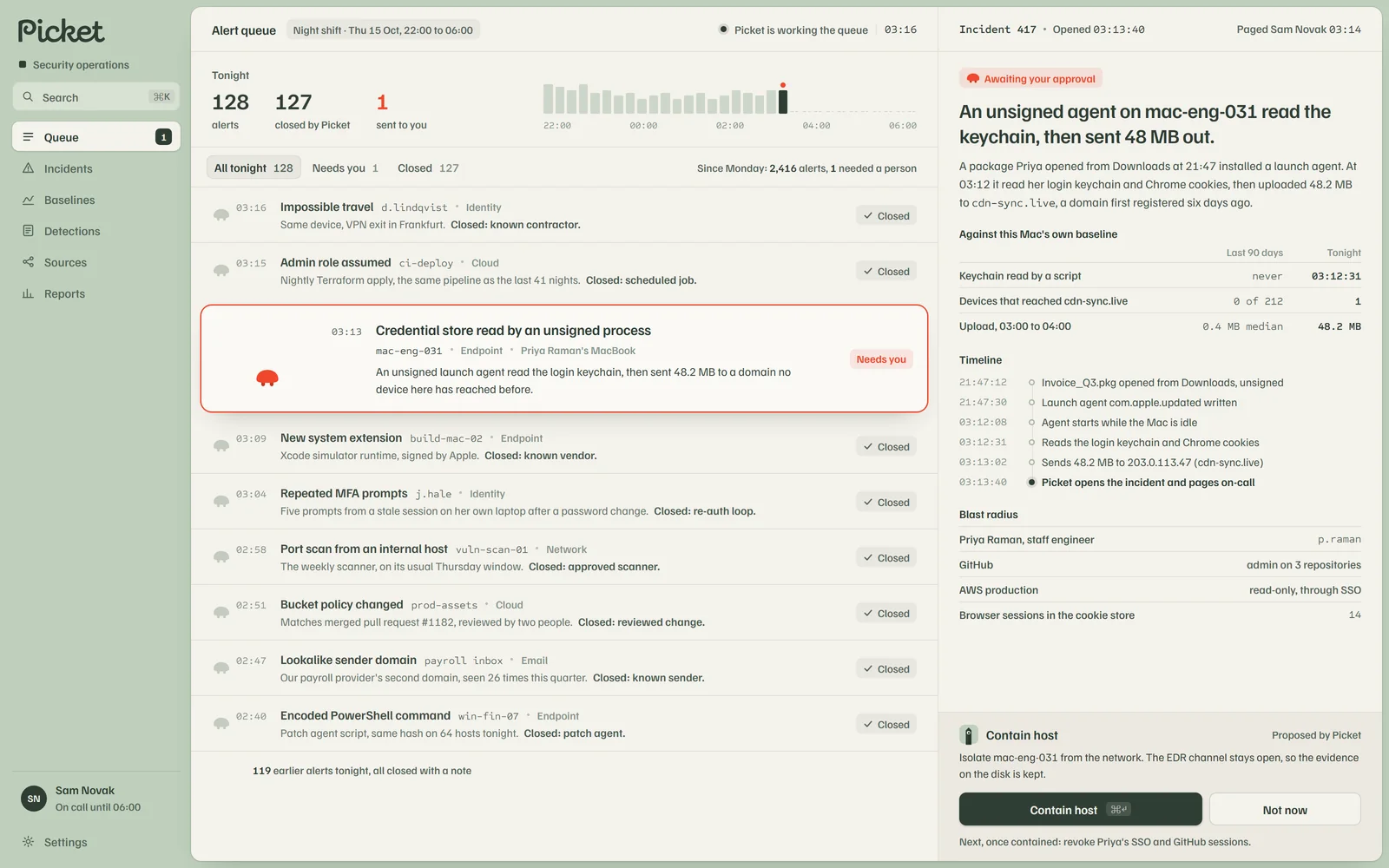Open the New system extension alert
The height and width of the screenshot is (868, 1389).
point(564,446)
